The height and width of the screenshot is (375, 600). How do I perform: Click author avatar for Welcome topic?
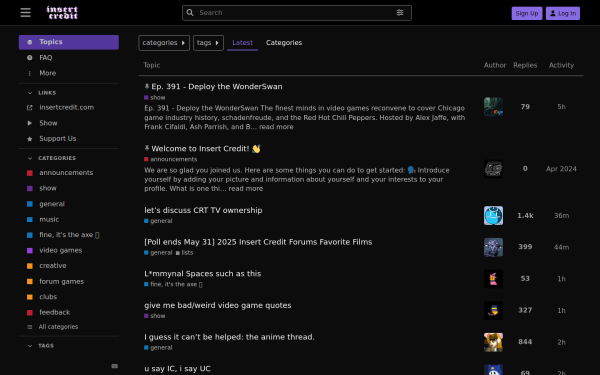[493, 169]
